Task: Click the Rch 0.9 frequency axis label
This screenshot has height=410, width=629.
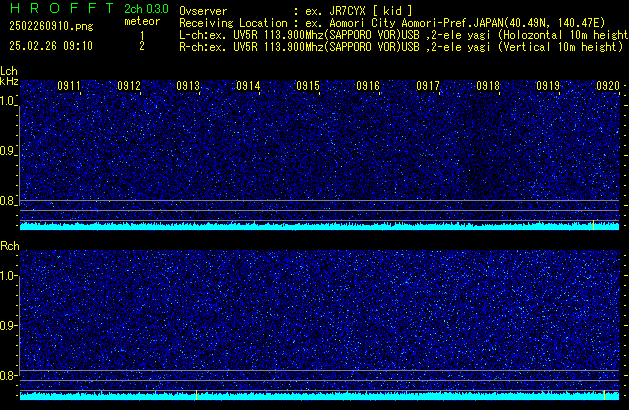Action: pyautogui.click(x=8, y=325)
